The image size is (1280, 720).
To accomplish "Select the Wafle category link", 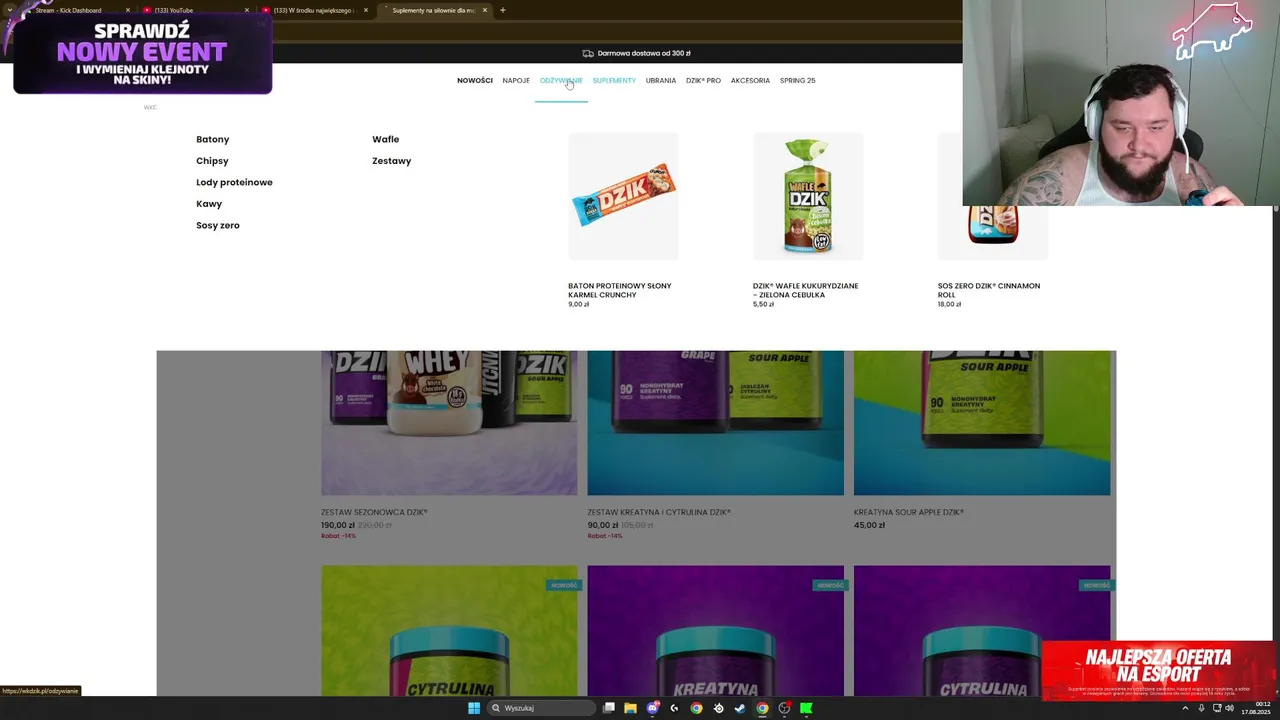I will (x=386, y=139).
